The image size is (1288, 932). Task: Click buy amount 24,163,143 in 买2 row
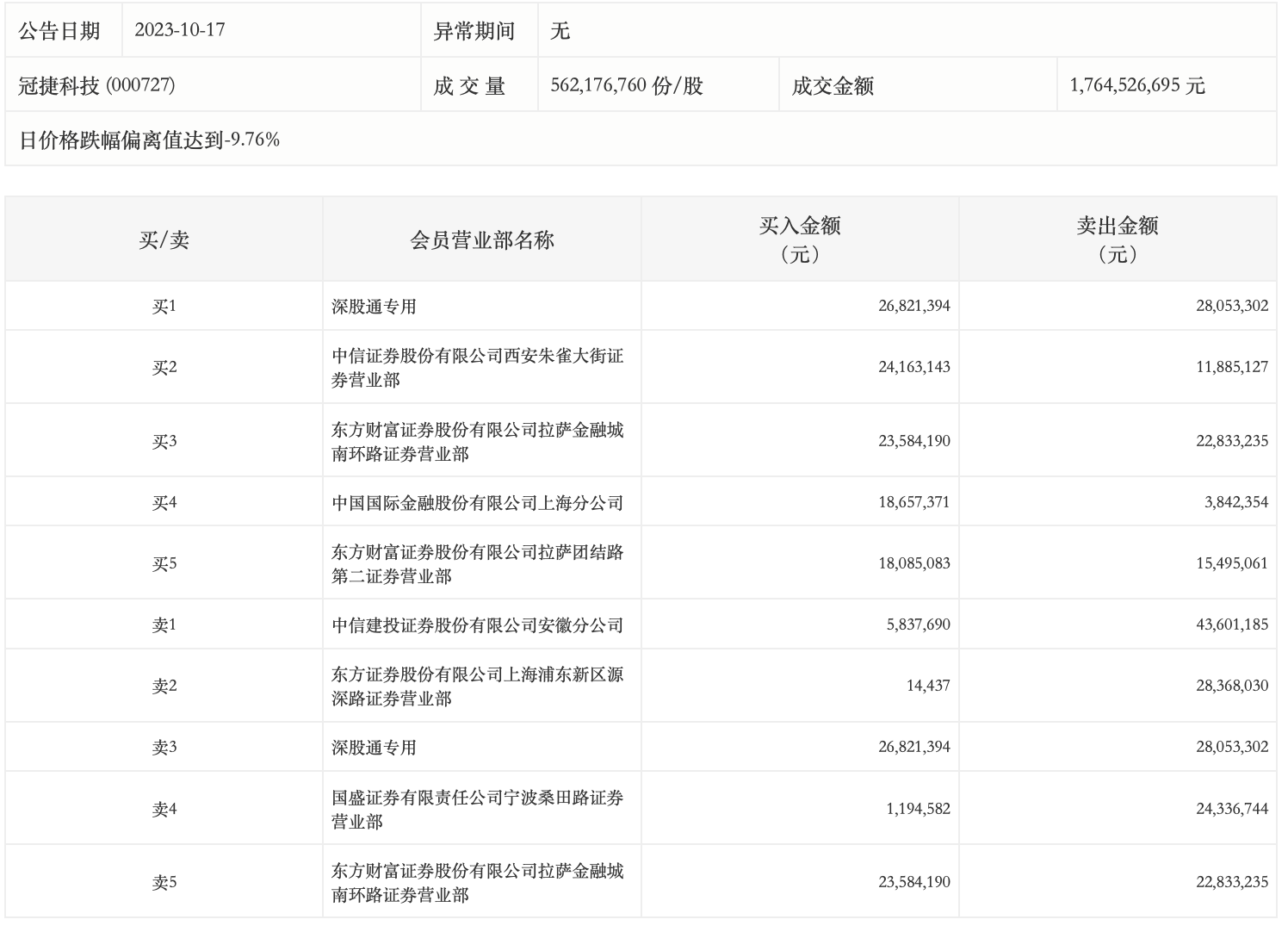(x=913, y=367)
